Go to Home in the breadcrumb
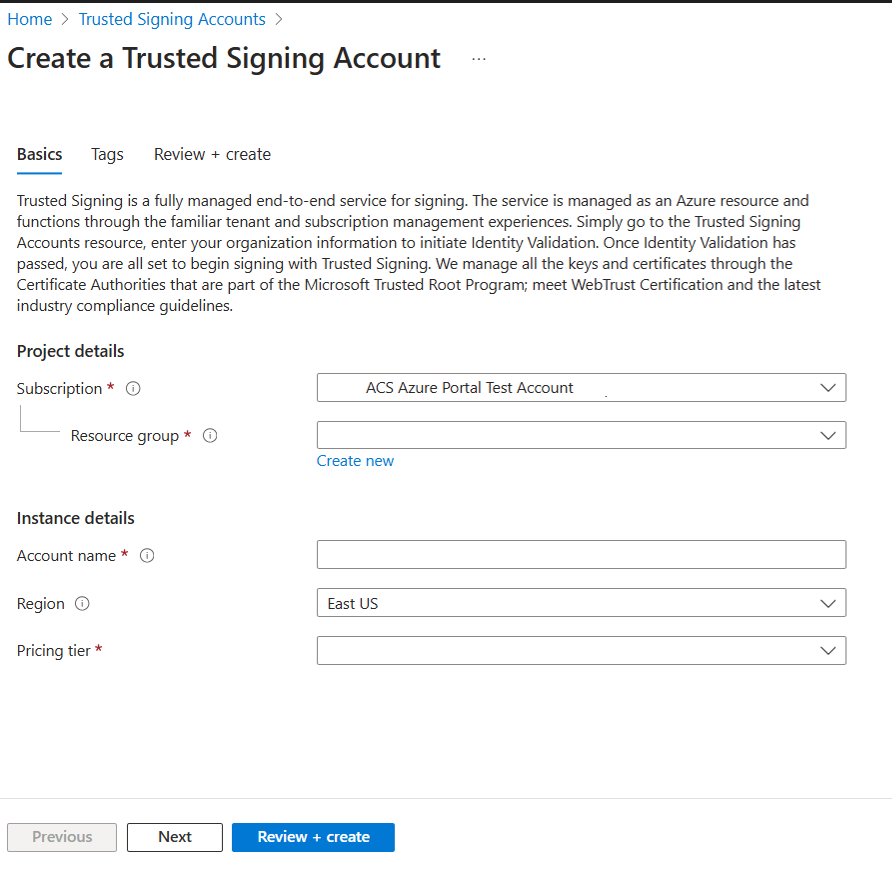This screenshot has height=875, width=892. pyautogui.click(x=30, y=19)
